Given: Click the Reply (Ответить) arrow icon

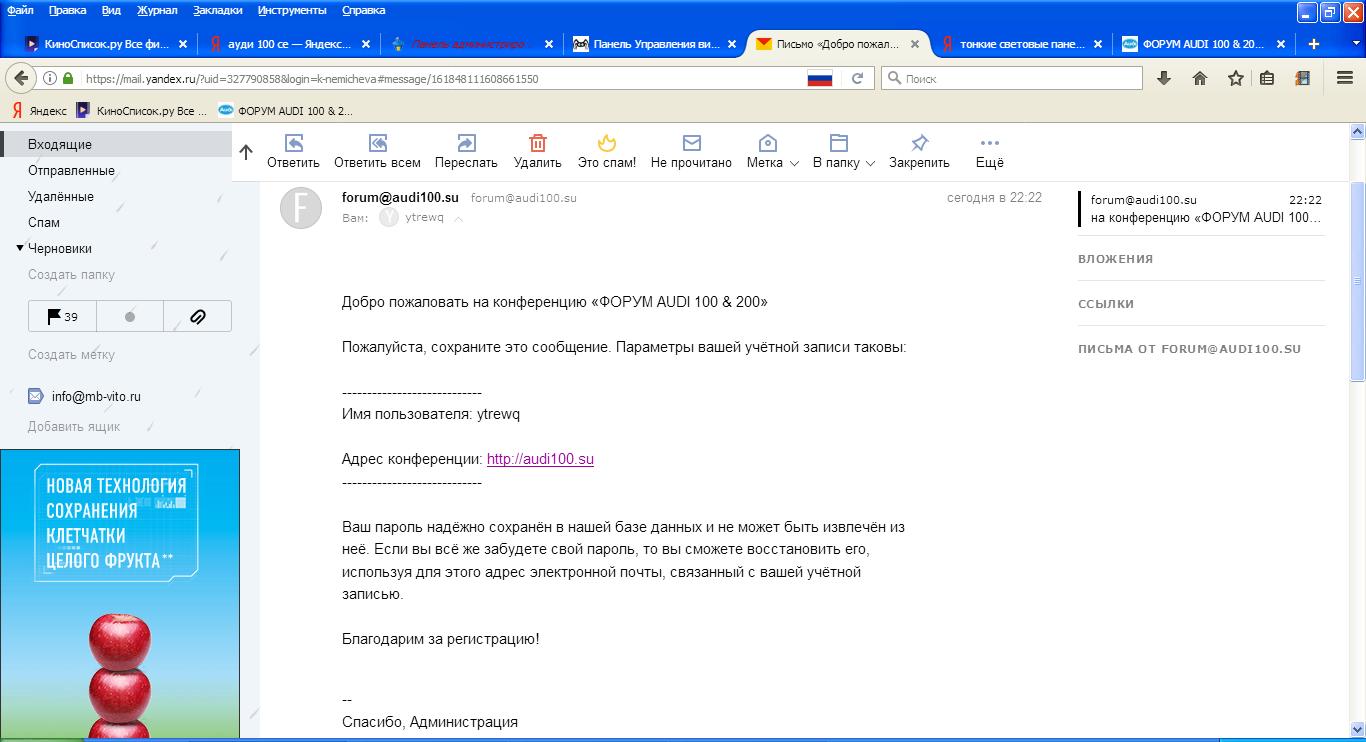Looking at the screenshot, I should point(293,143).
